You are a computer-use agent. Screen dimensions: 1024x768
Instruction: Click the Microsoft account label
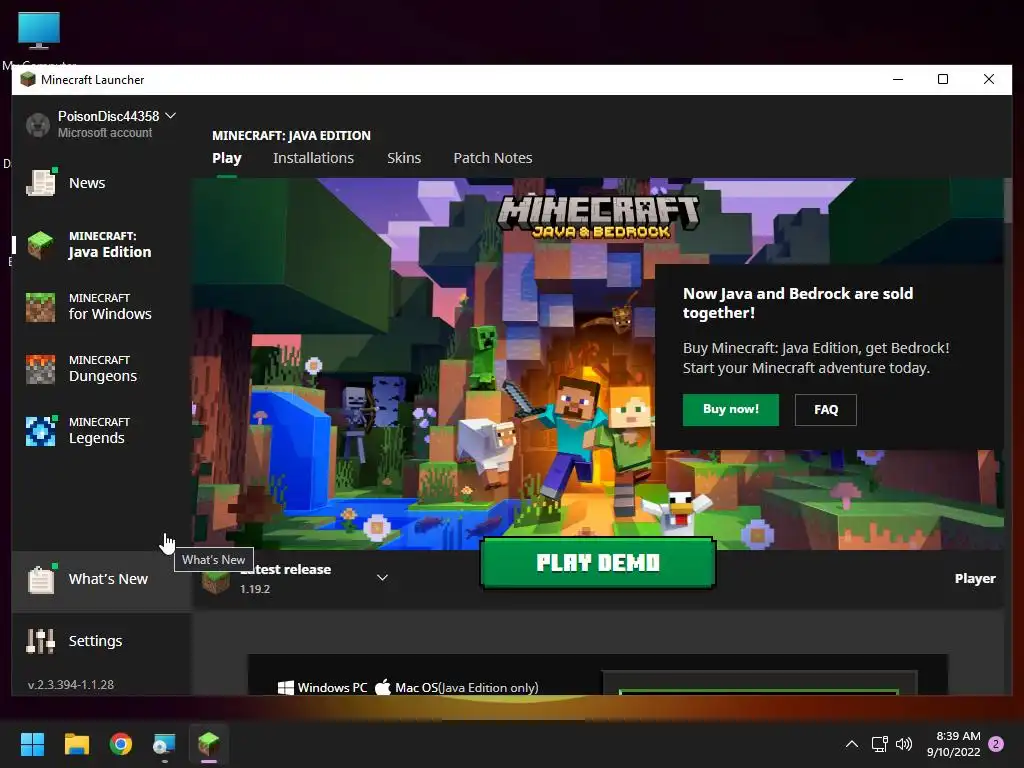click(x=105, y=133)
